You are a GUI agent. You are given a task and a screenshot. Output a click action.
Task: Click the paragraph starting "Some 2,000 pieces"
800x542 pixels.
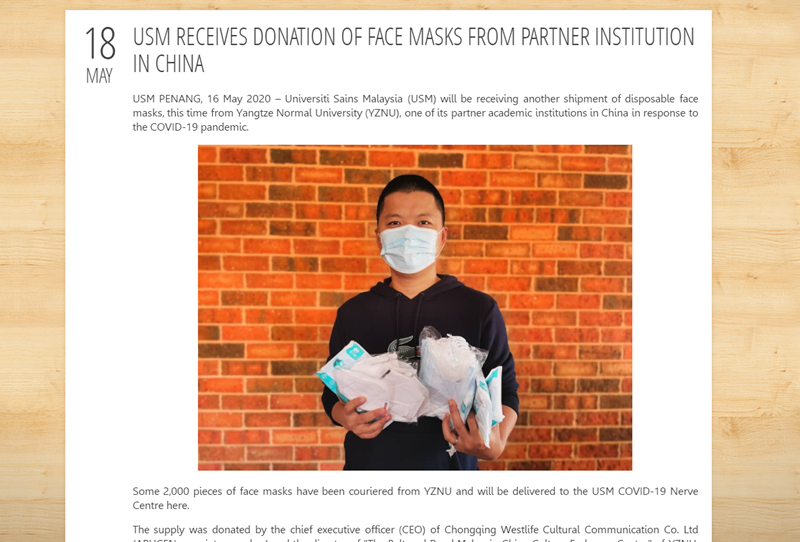tap(415, 498)
